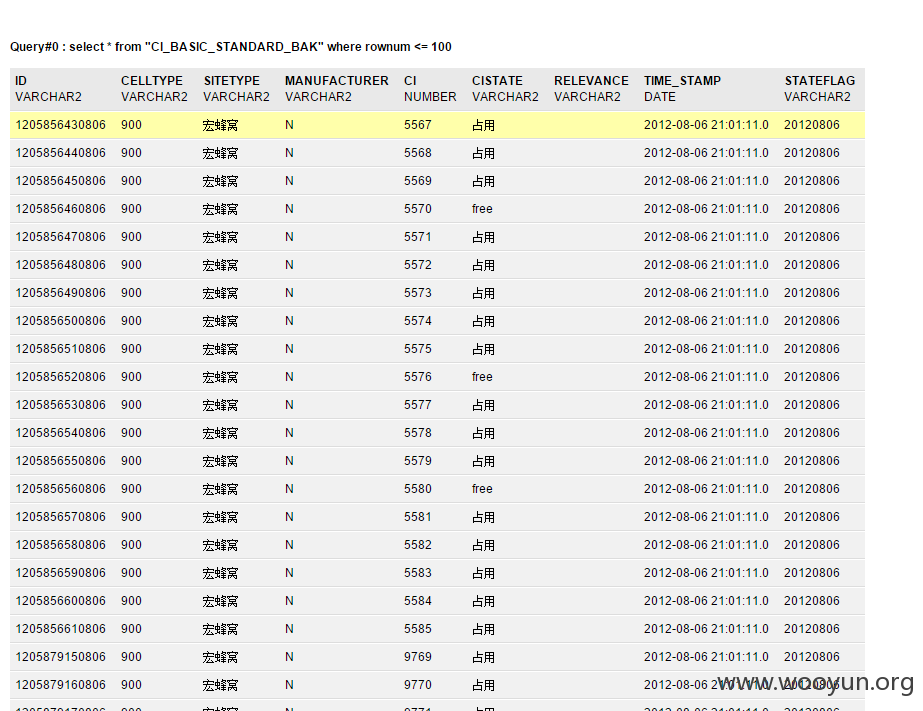This screenshot has width=923, height=711.
Task: Select ID cell 1205856600806
Action: tap(61, 601)
